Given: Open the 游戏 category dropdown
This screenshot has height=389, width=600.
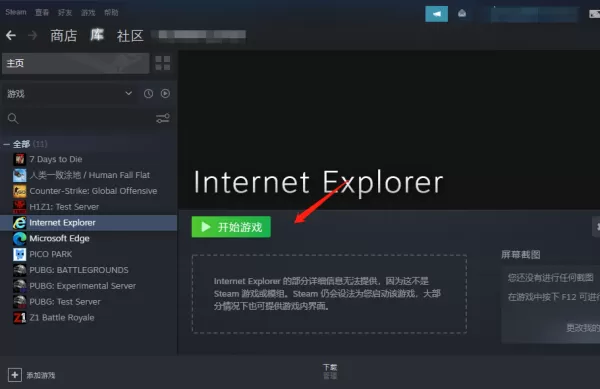Looking at the screenshot, I should [x=70, y=94].
